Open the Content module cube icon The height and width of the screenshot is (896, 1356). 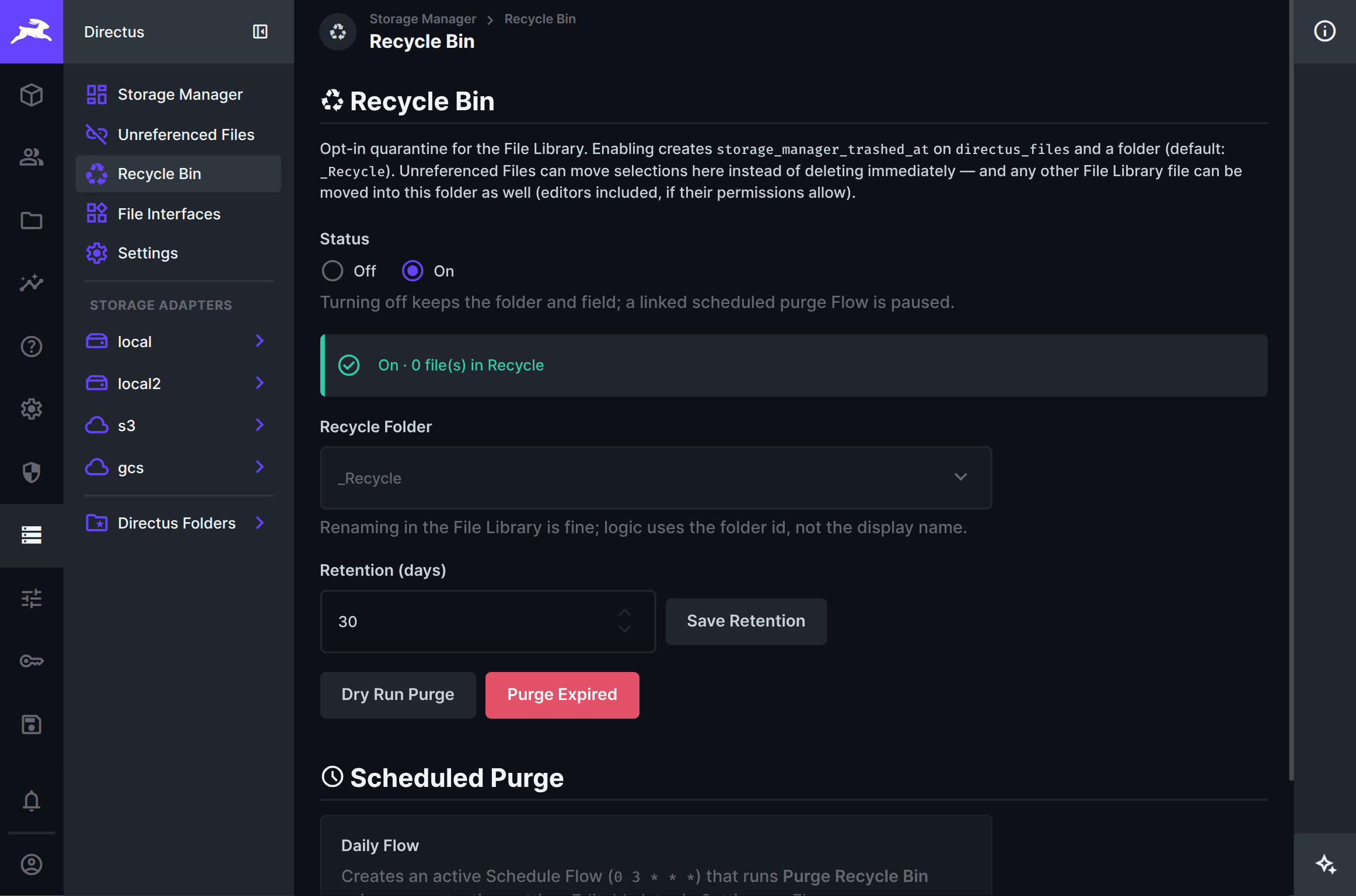coord(32,94)
